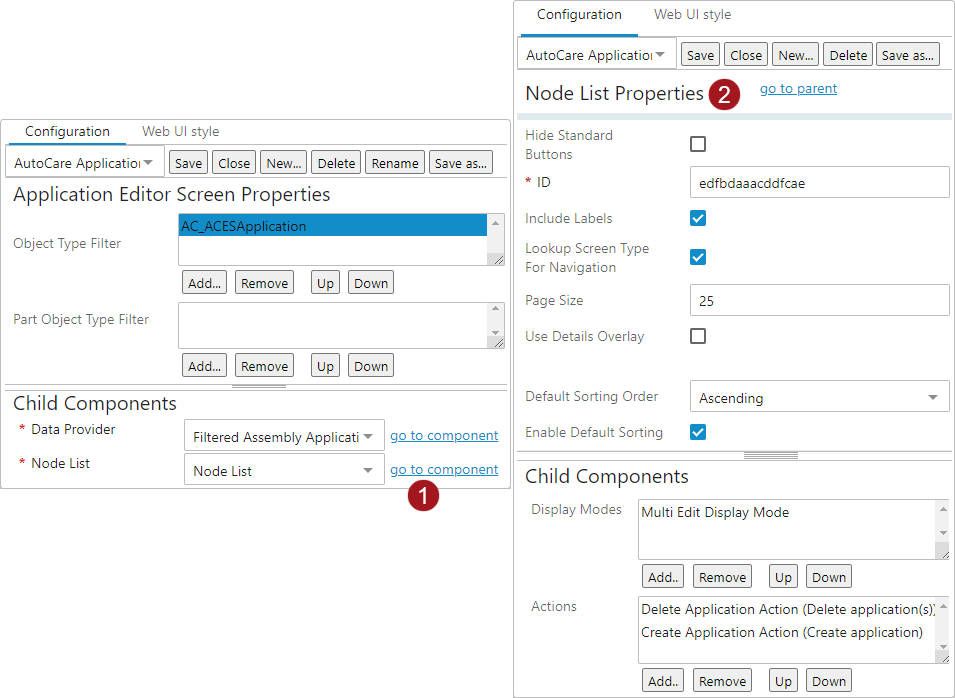Click Remove under Part Object Type Filter
This screenshot has width=955, height=698.
(x=264, y=365)
